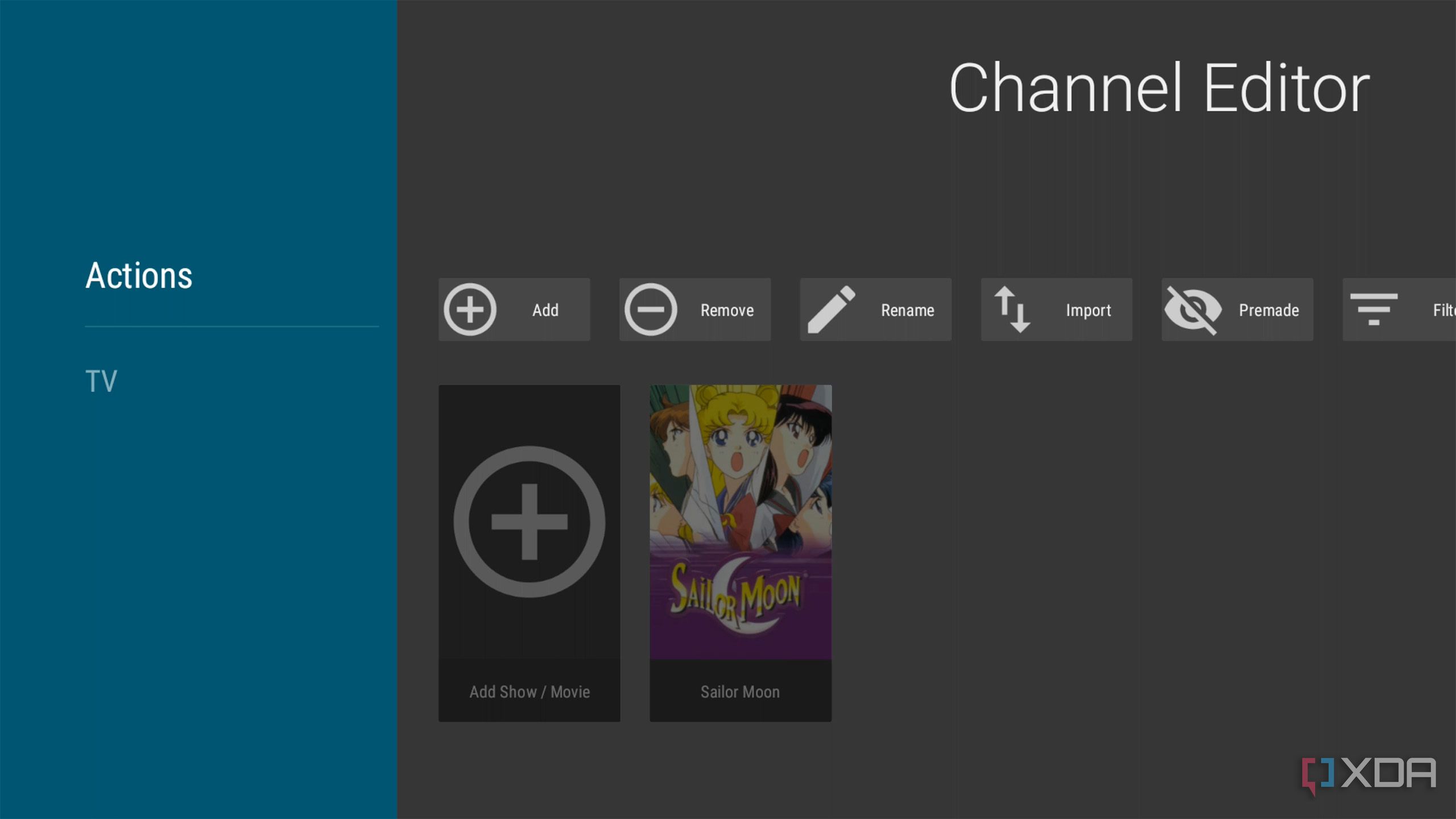Click the Add plus-circle icon
The width and height of the screenshot is (1456, 819).
[470, 310]
